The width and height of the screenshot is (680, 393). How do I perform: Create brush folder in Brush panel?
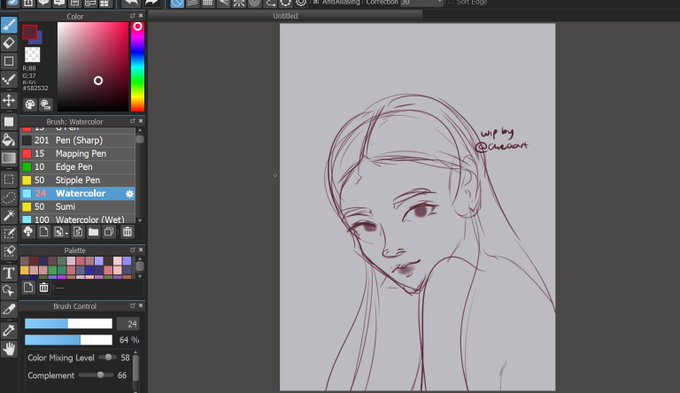click(93, 232)
